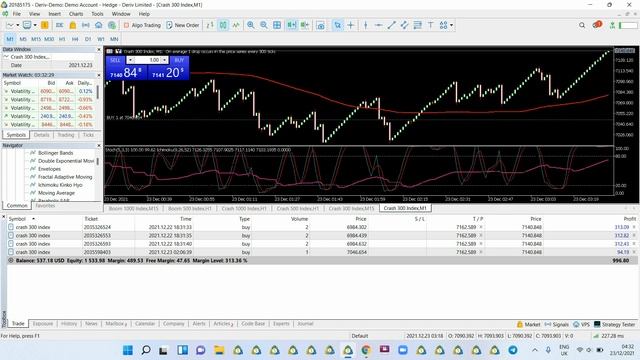Open the Tools menu
This screenshot has height=360, width=640.
[97, 14]
